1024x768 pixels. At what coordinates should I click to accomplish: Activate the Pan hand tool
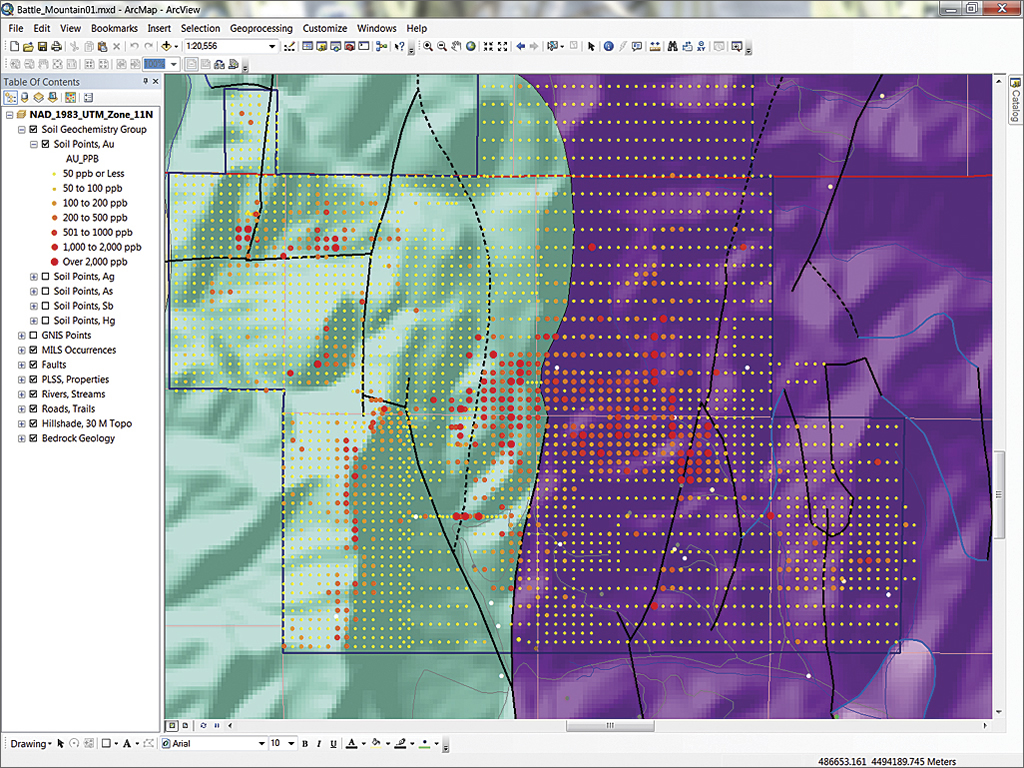tap(456, 46)
